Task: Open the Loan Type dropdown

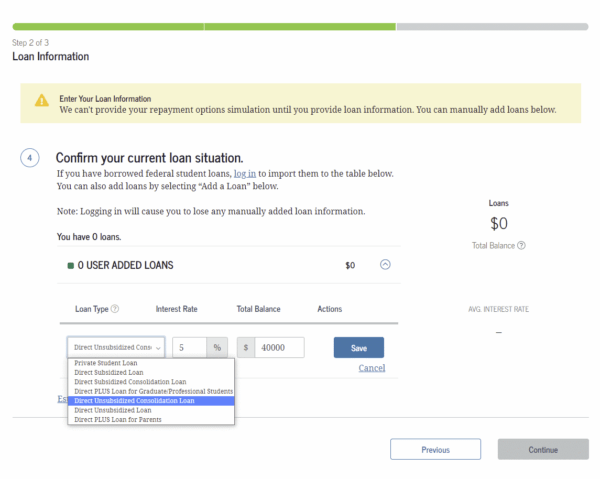Action: 115,347
